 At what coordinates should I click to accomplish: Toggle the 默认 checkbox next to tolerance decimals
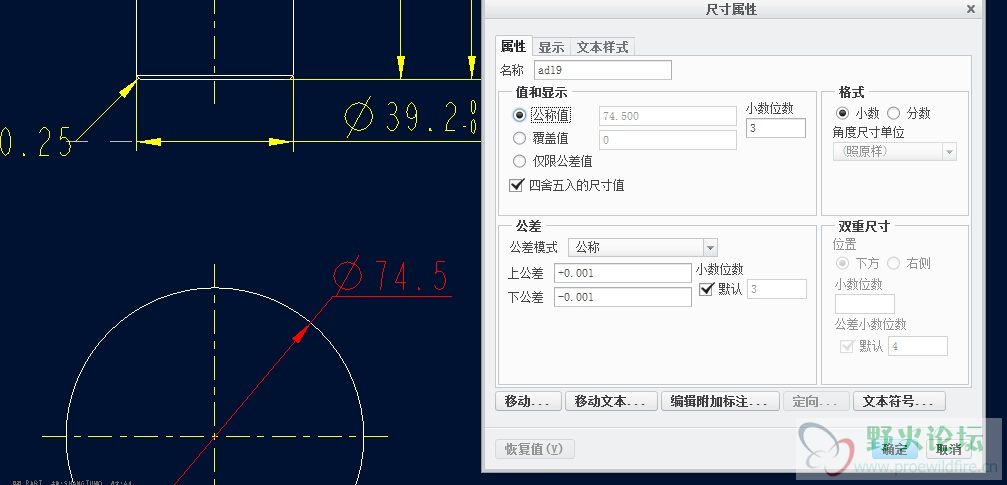click(x=706, y=289)
